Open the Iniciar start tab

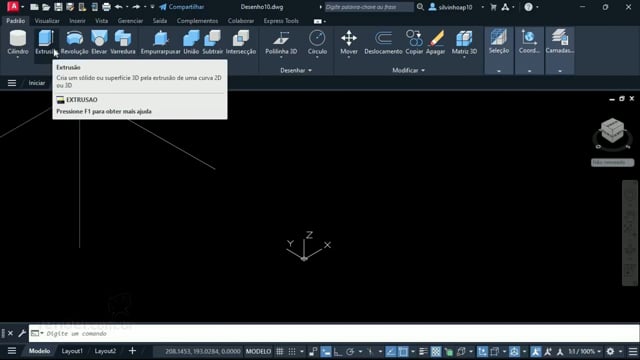point(37,83)
